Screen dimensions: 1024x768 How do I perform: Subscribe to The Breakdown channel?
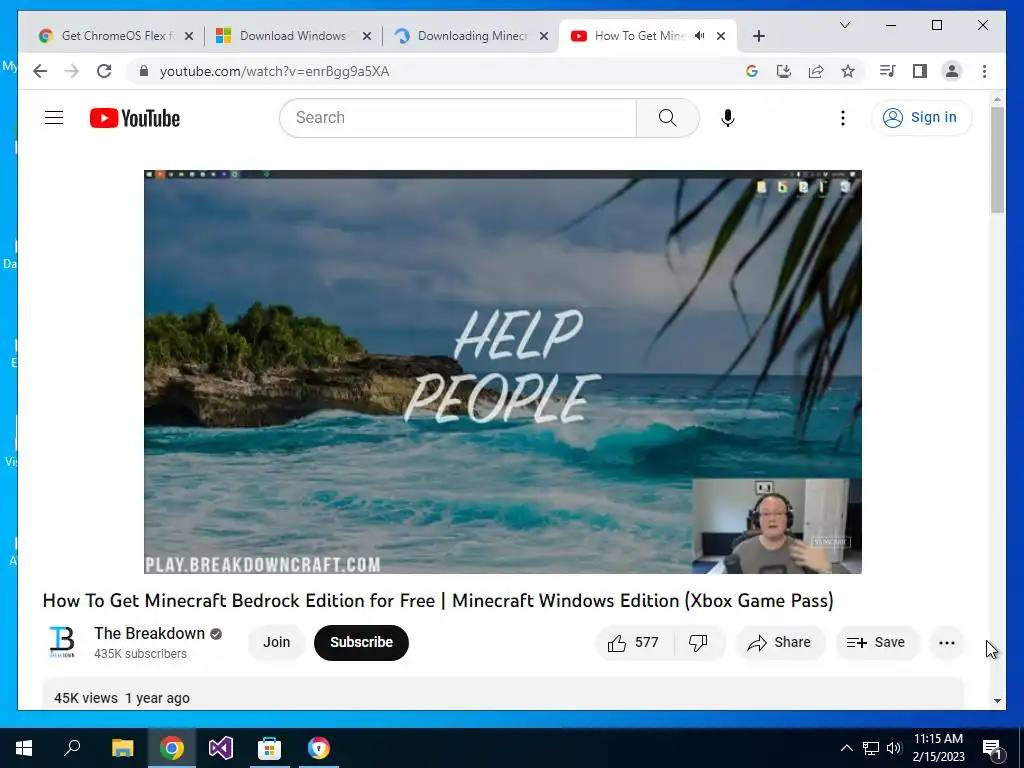[x=361, y=643]
